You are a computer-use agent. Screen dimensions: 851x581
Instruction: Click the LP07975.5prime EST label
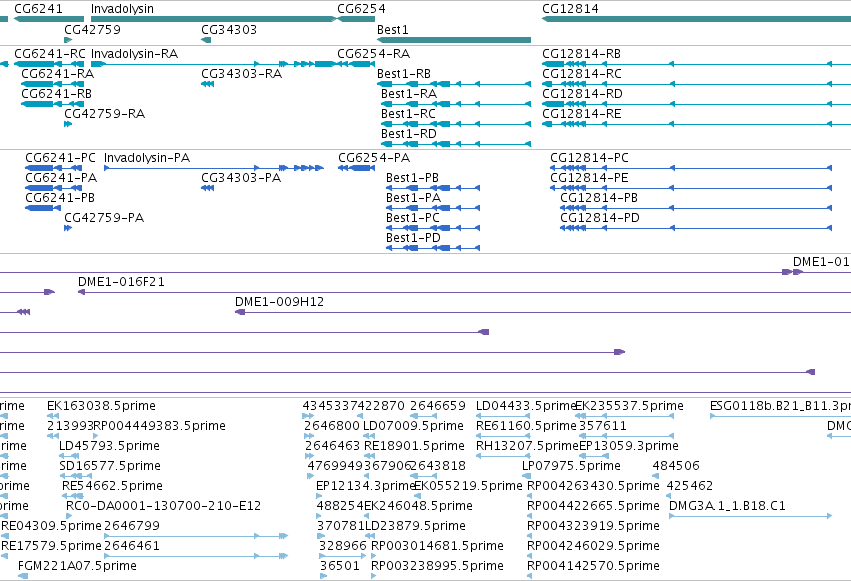point(571,466)
